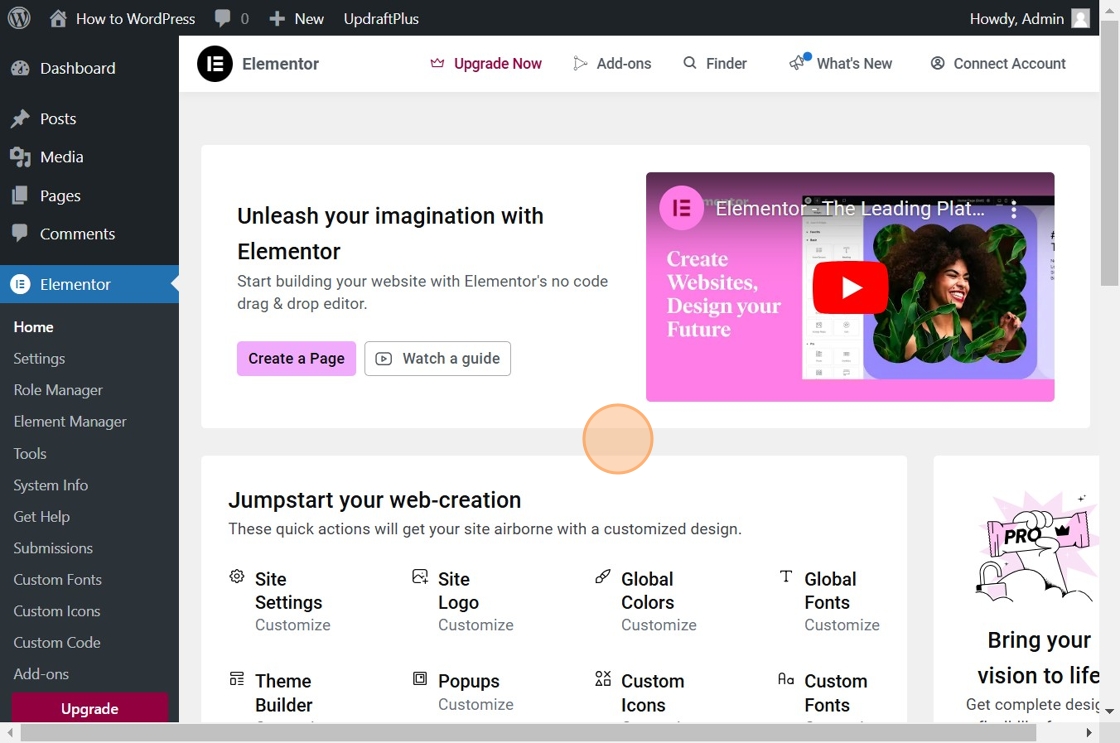The width and height of the screenshot is (1120, 743).
Task: Open the WordPress logo menu
Action: [x=19, y=18]
